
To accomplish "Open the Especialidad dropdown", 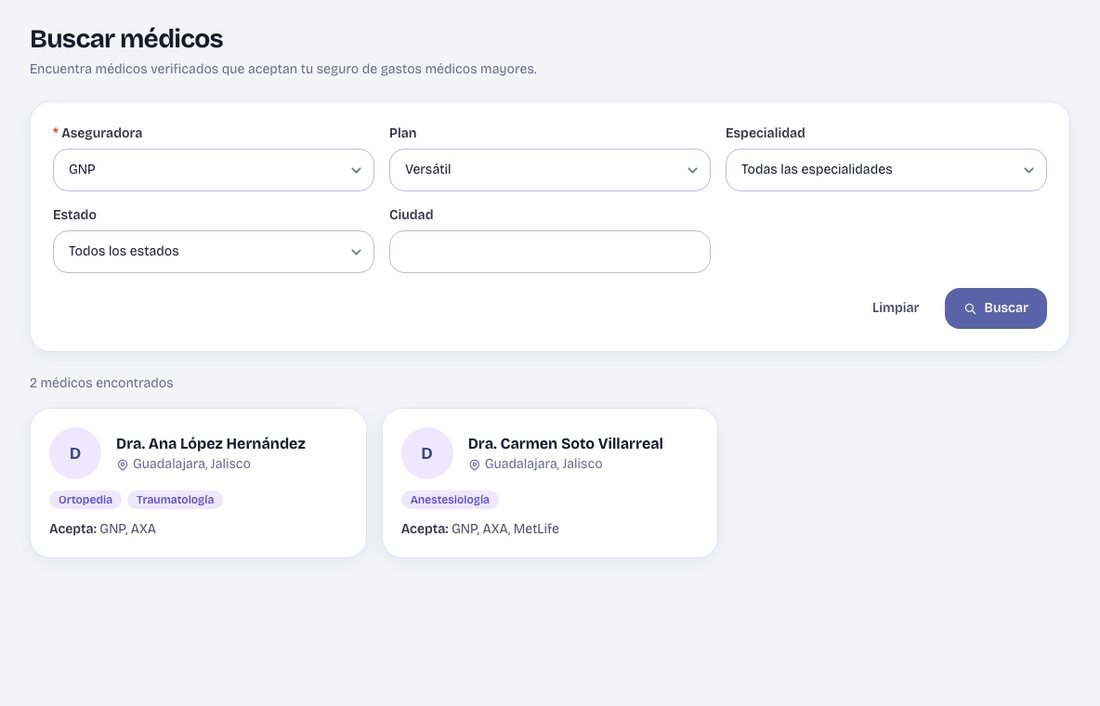I will click(885, 170).
